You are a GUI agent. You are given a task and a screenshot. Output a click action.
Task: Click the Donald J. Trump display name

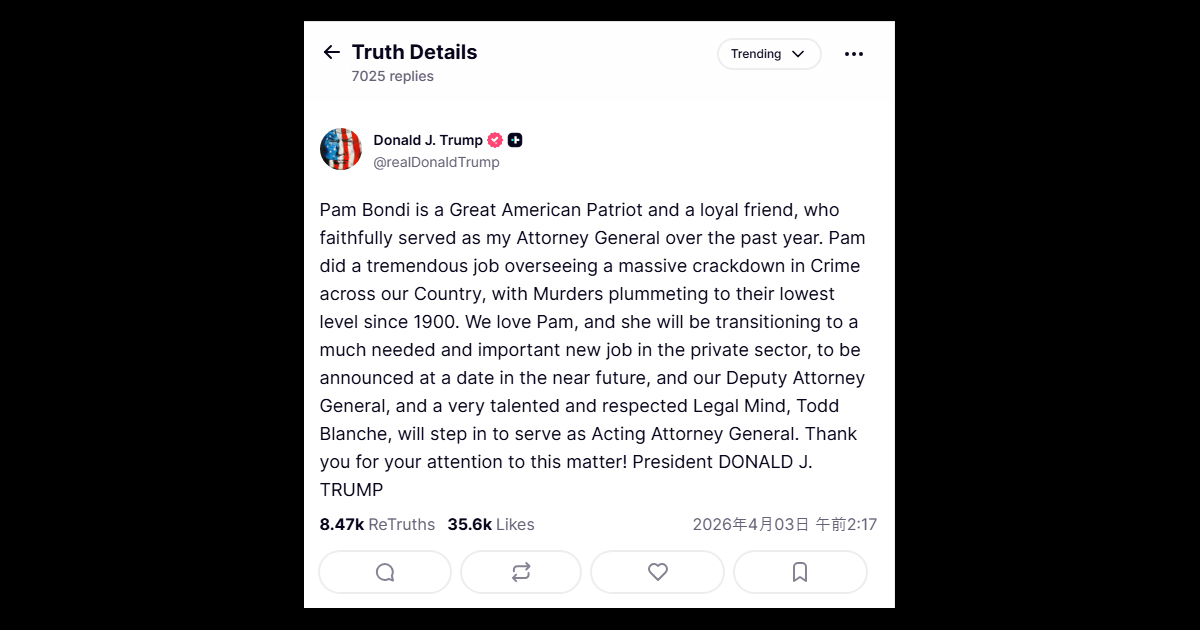point(428,140)
